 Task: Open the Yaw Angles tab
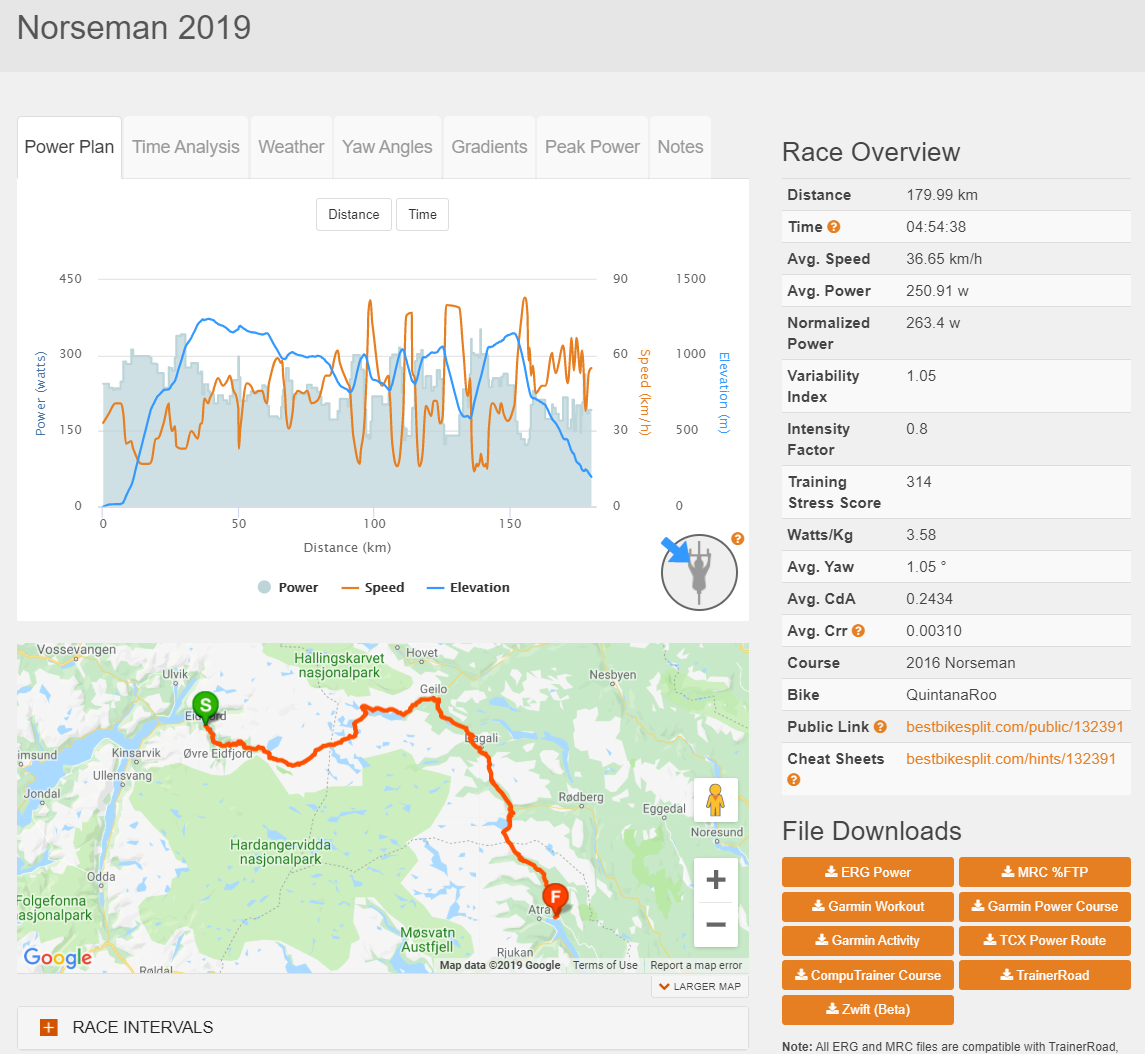point(387,147)
